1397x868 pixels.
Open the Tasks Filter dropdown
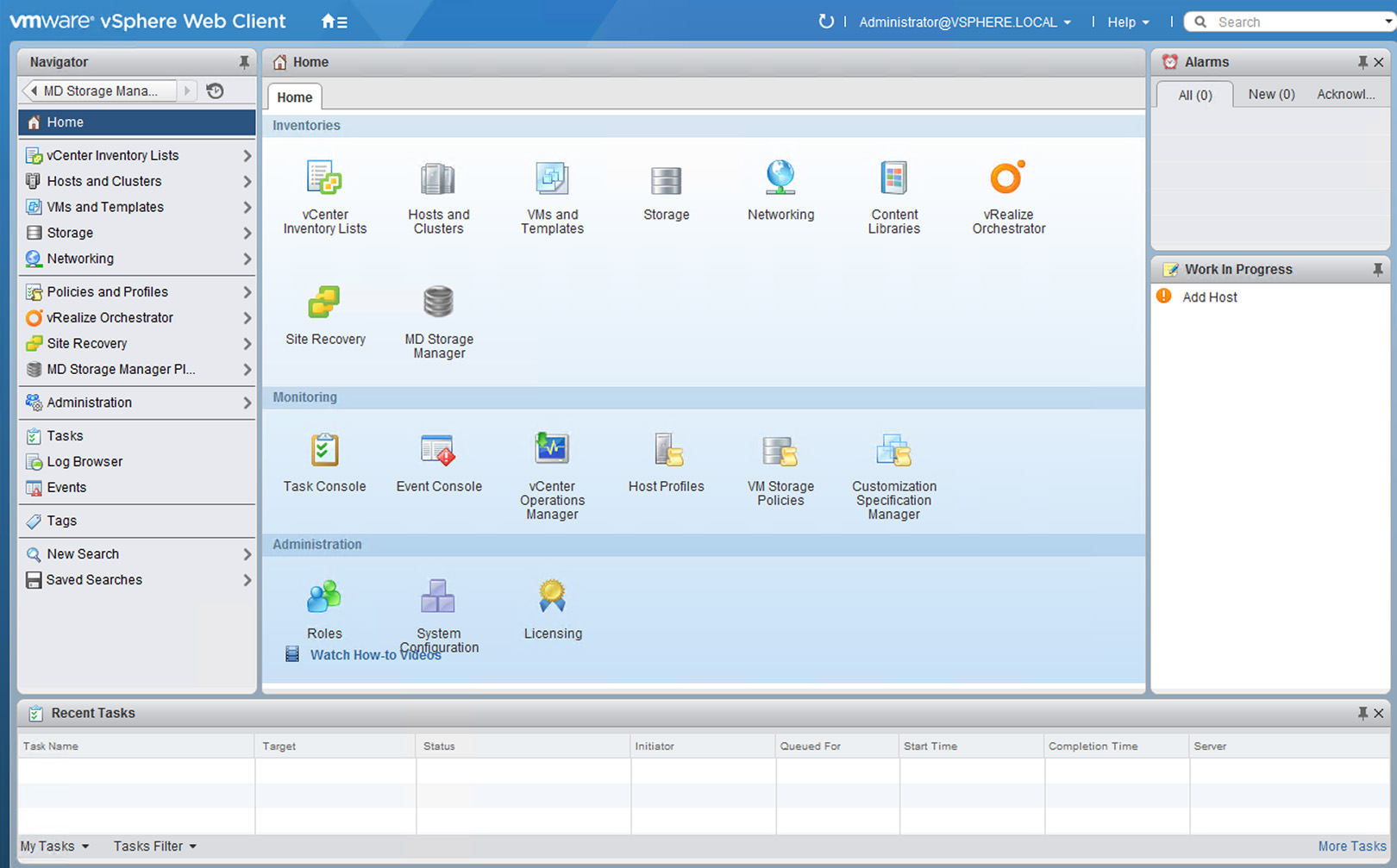pyautogui.click(x=153, y=846)
